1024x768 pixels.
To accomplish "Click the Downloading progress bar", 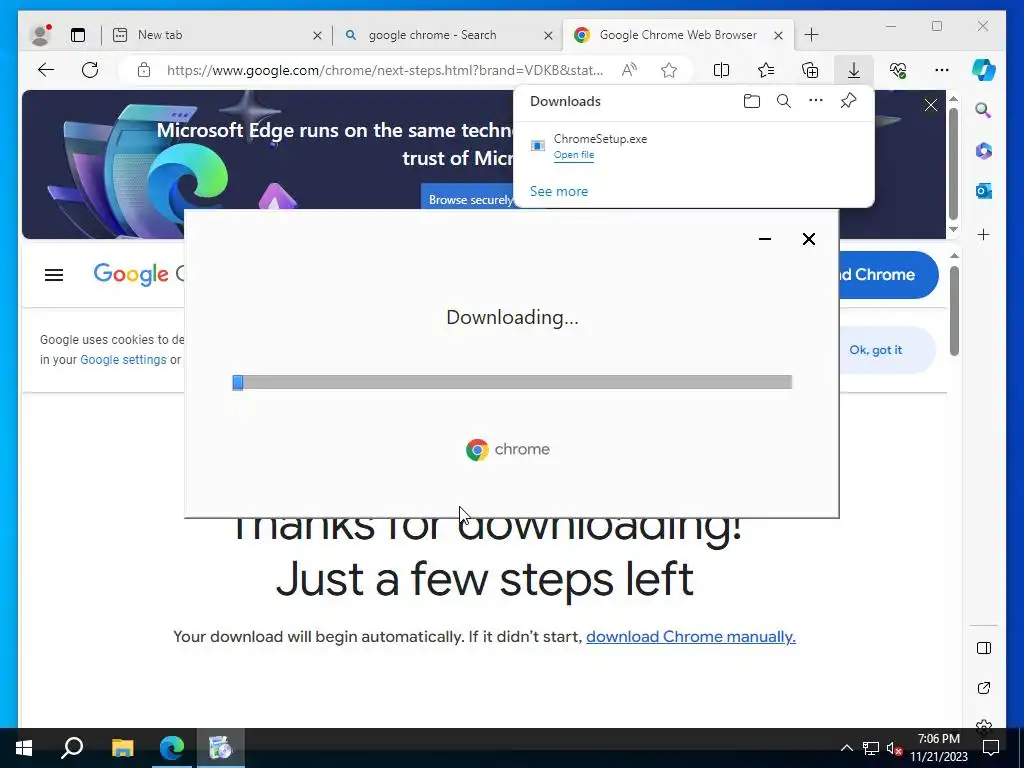I will click(x=512, y=382).
